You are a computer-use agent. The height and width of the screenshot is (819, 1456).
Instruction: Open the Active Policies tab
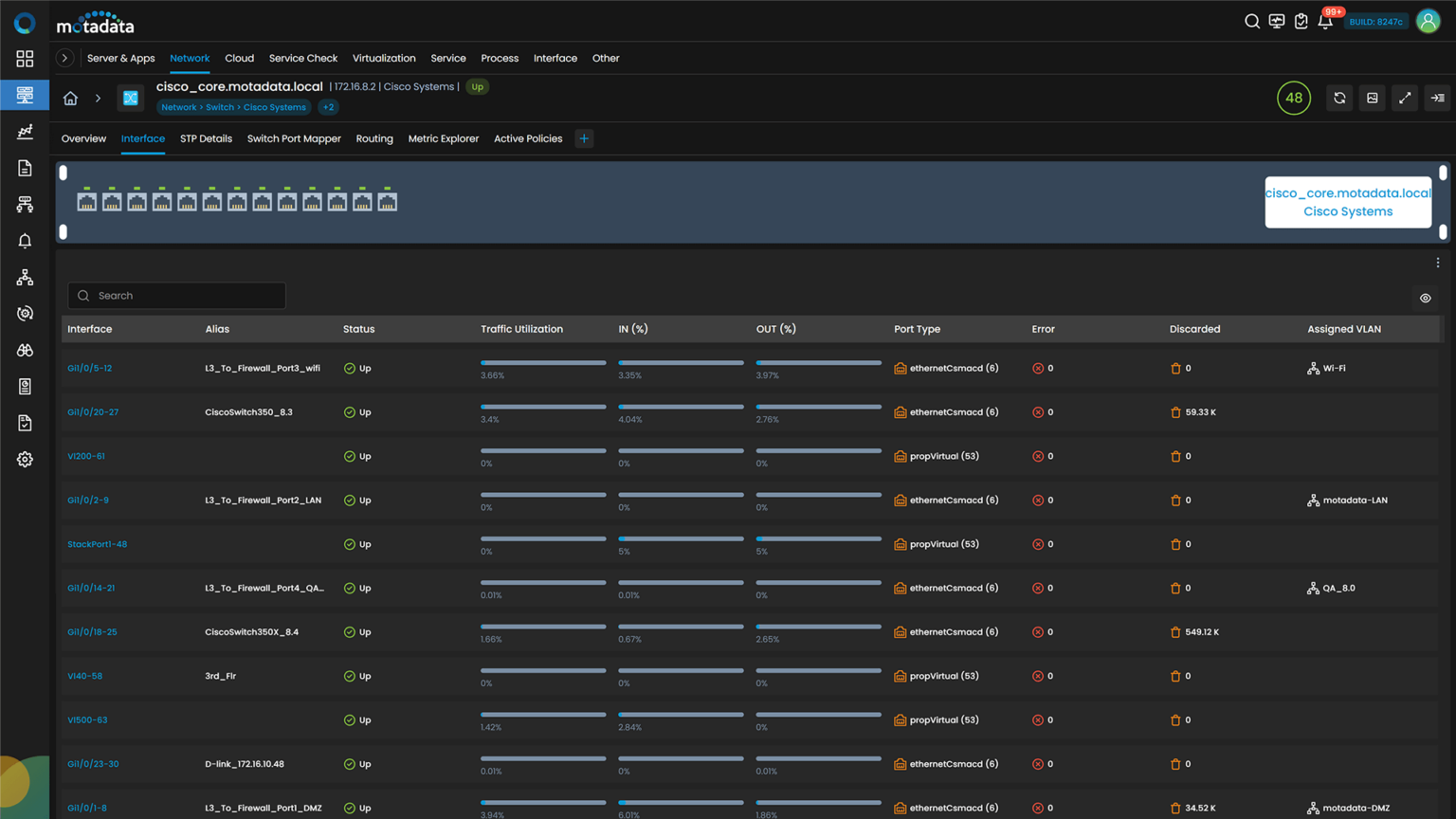pos(528,138)
